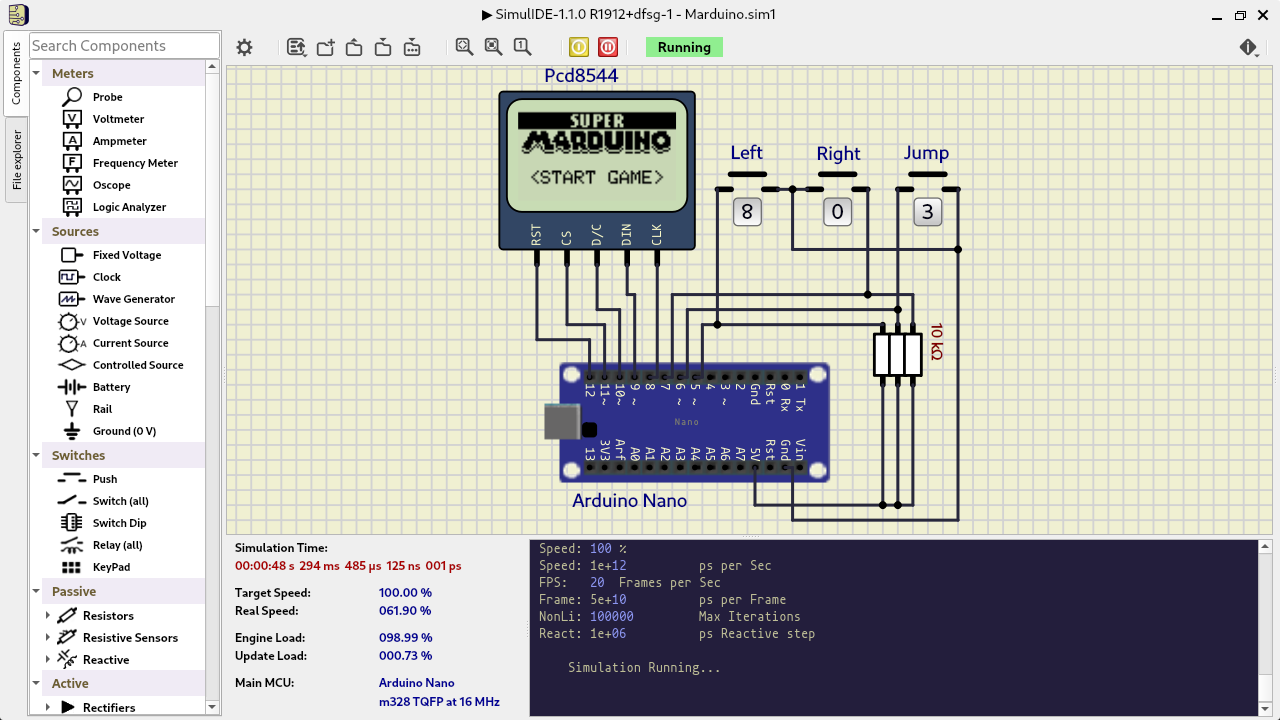
Task: Switch to the File explorer tab
Action: [x=17, y=160]
